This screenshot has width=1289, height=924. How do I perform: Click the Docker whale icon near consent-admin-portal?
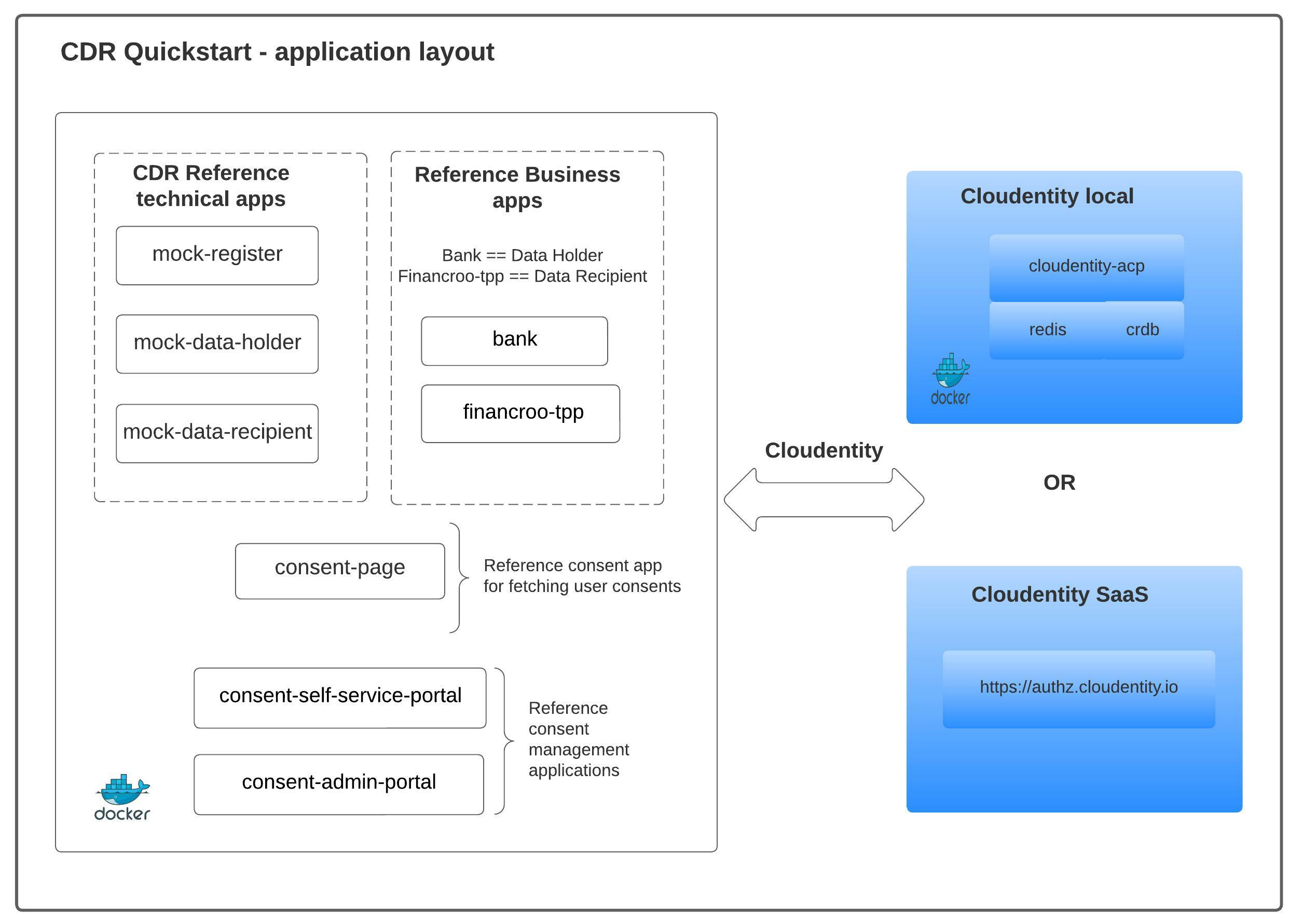(x=122, y=796)
